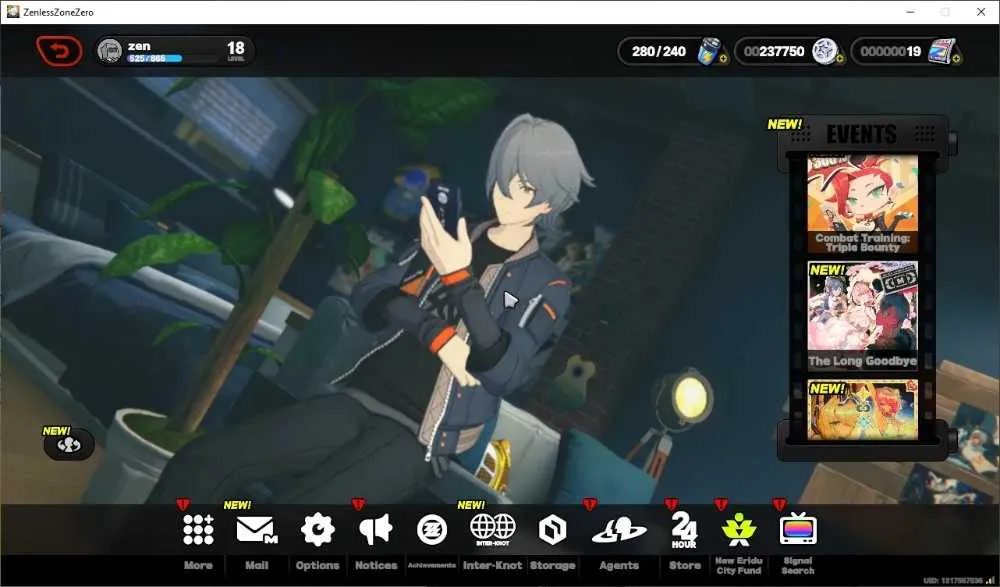Add battery charge with plus icon

coord(723,59)
